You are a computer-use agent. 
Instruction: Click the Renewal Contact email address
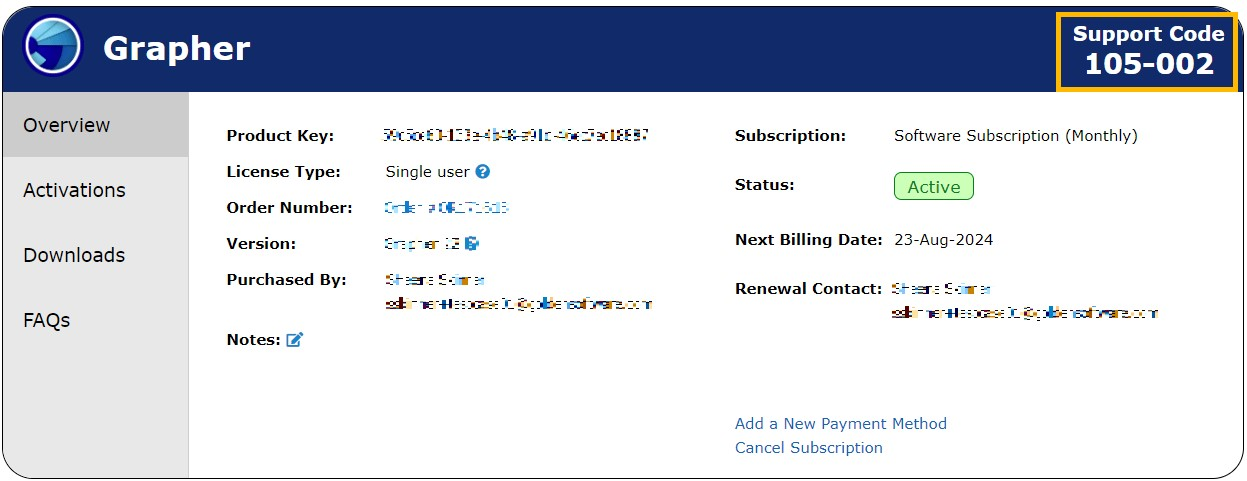1024,313
